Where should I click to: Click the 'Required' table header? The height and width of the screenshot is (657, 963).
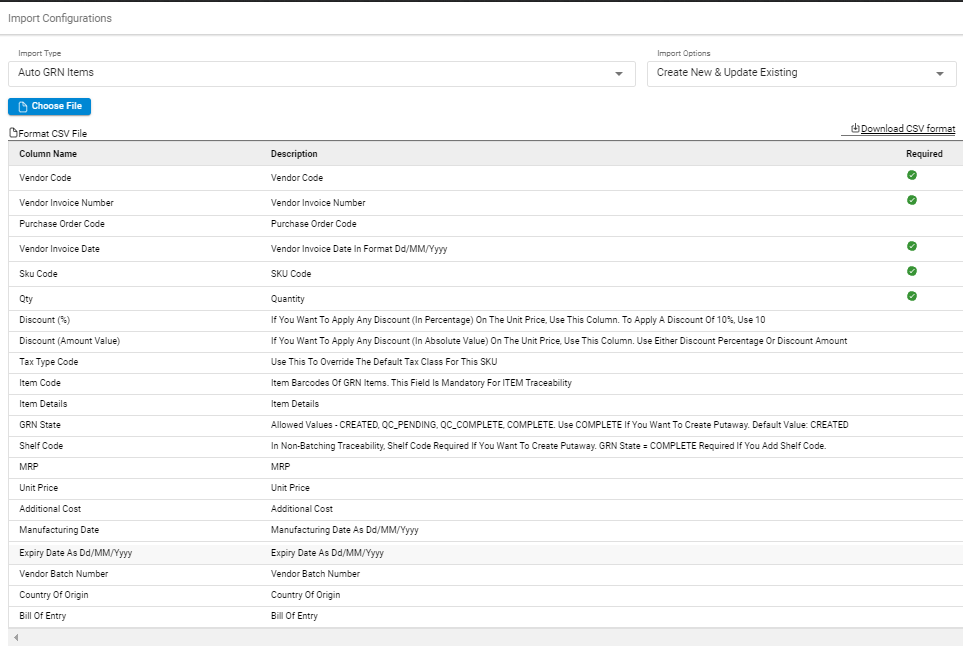coord(924,154)
